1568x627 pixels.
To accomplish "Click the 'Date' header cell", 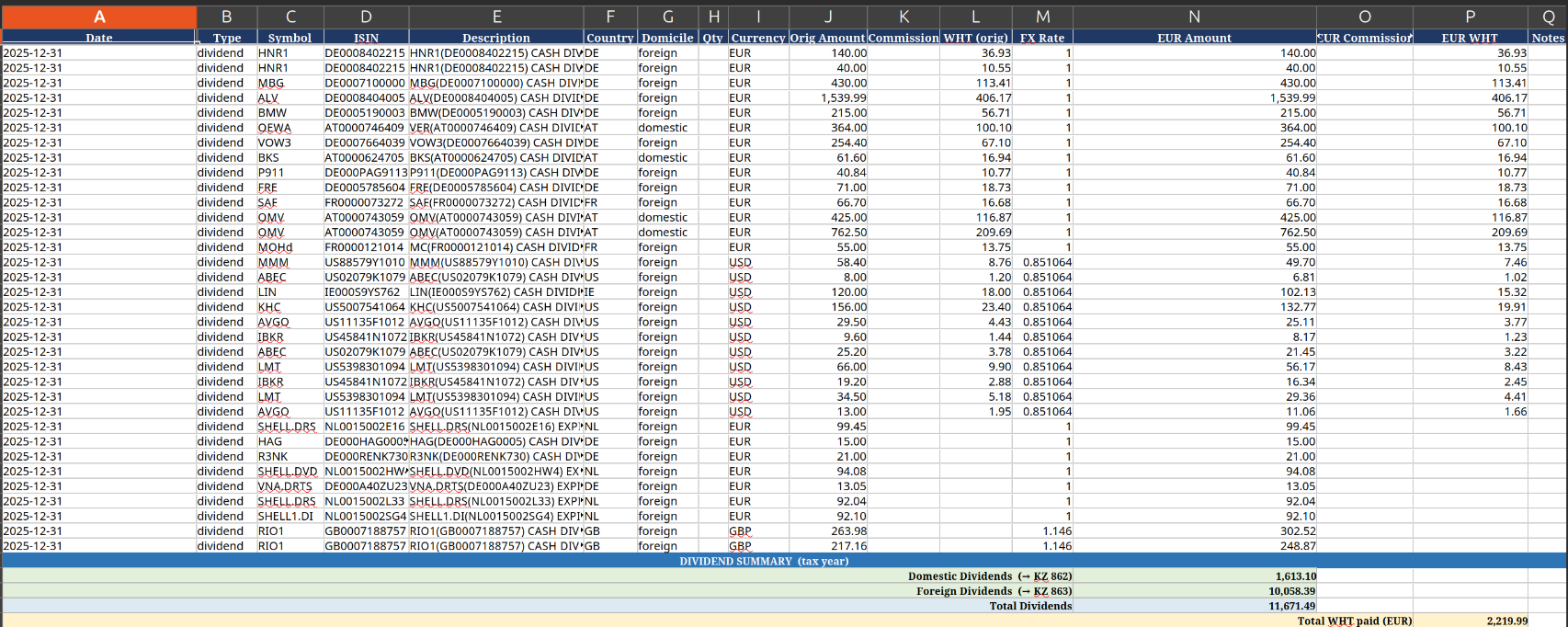I will tap(99, 38).
